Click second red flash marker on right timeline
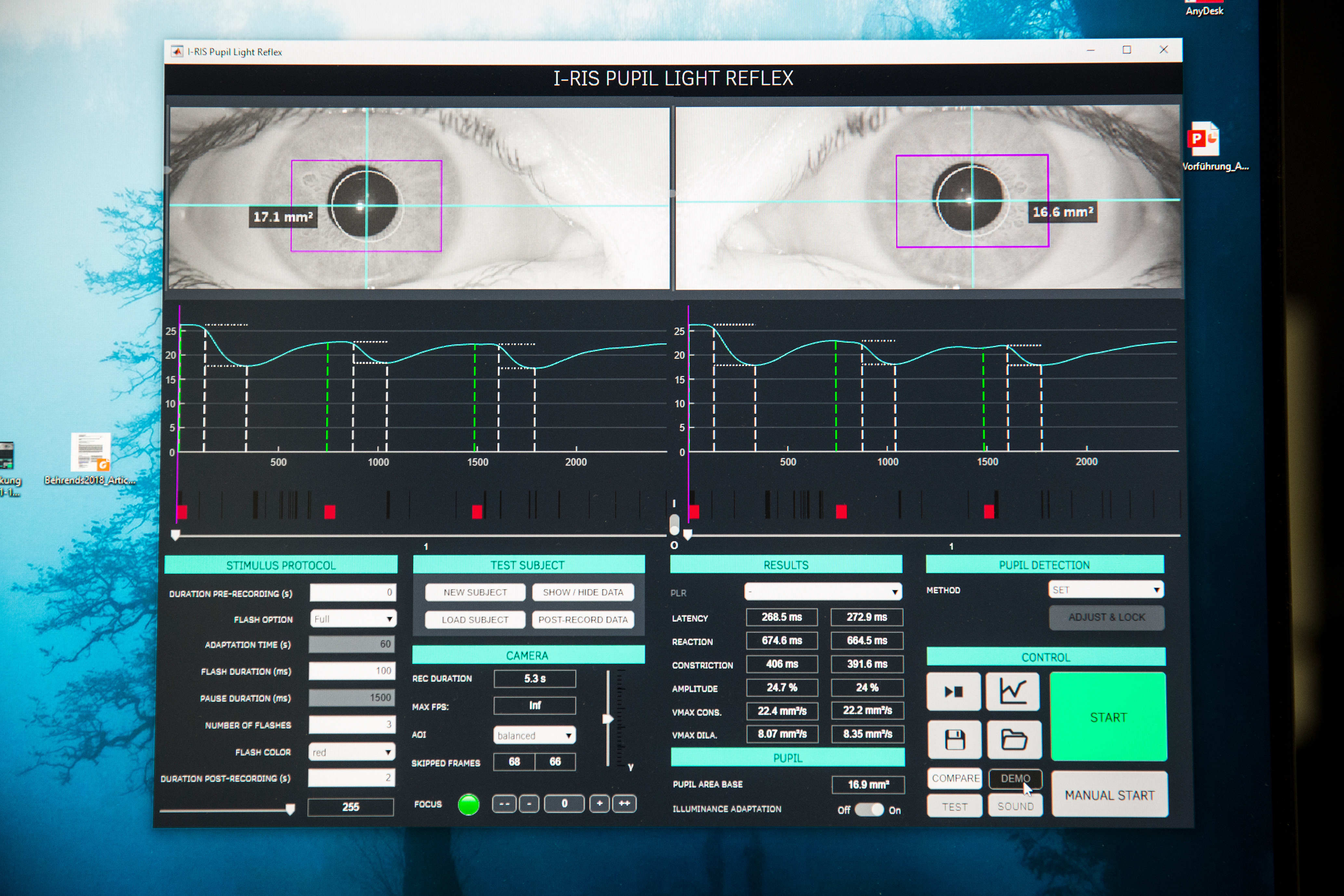Screen dimensions: 1344x896 point(841,511)
